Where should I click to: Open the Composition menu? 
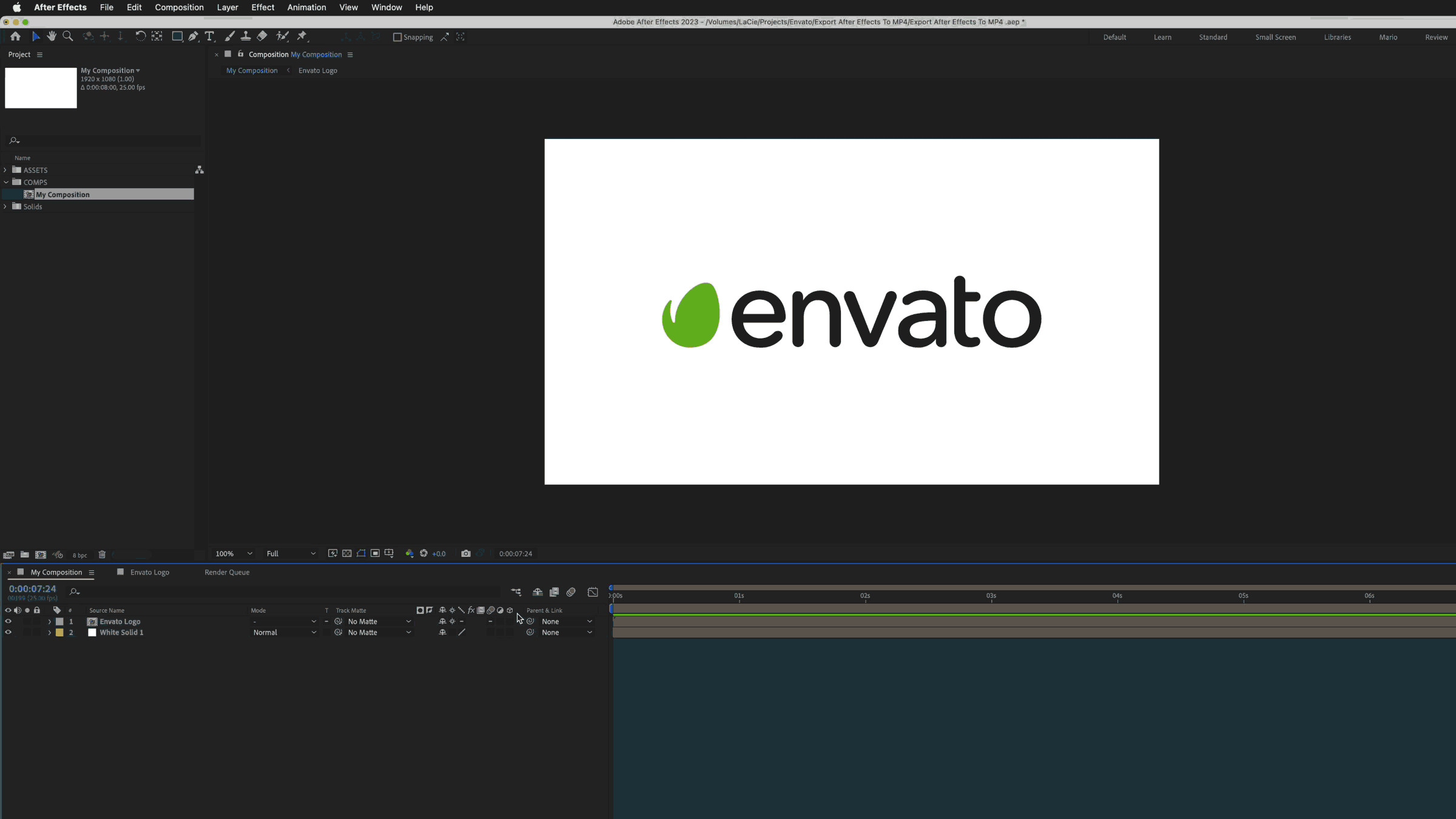[x=179, y=7]
